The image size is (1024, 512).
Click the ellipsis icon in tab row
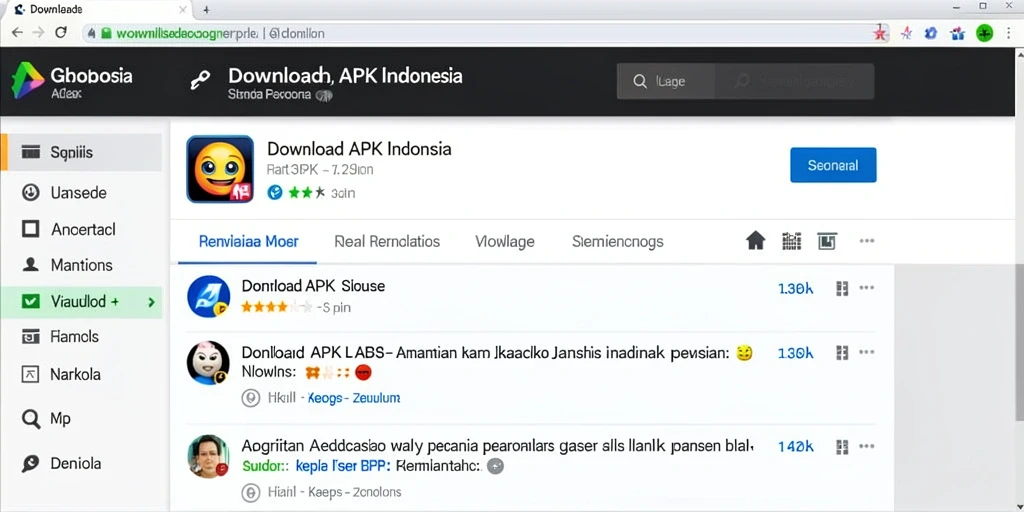[867, 241]
